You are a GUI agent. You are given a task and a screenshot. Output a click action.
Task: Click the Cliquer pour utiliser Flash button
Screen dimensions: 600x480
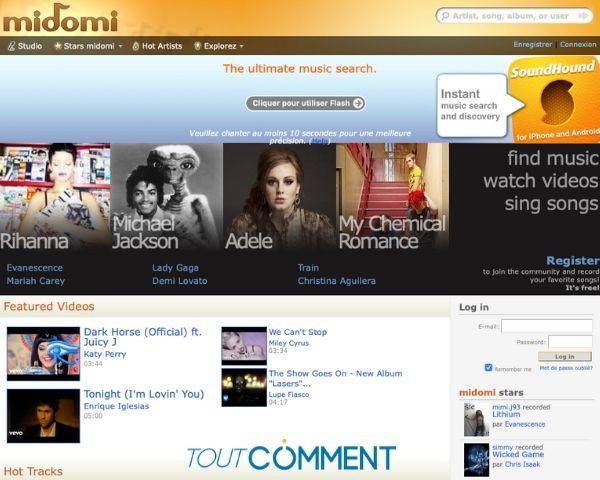(x=305, y=103)
